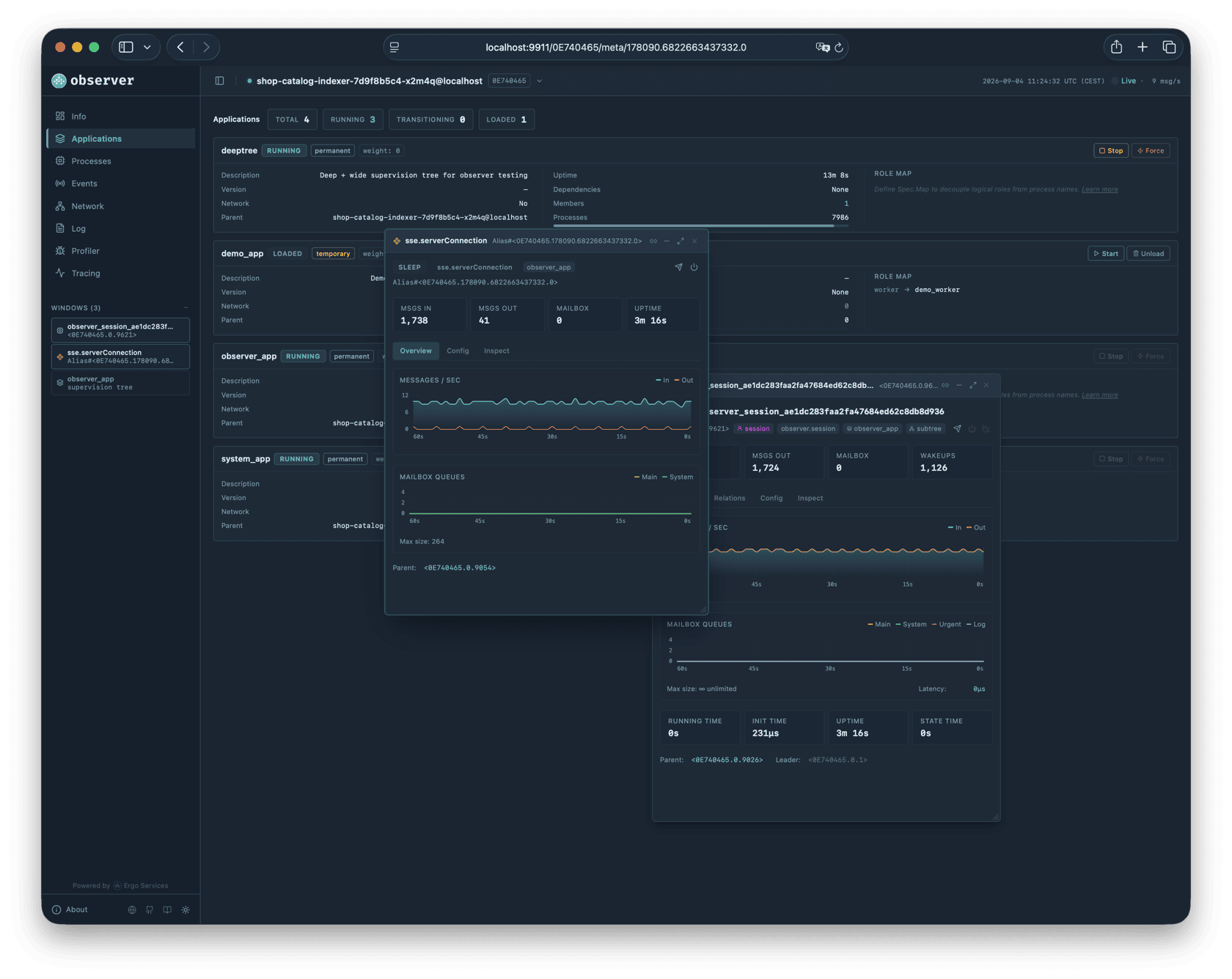Expand sse.serverConnection window to fullscreen

[681, 241]
